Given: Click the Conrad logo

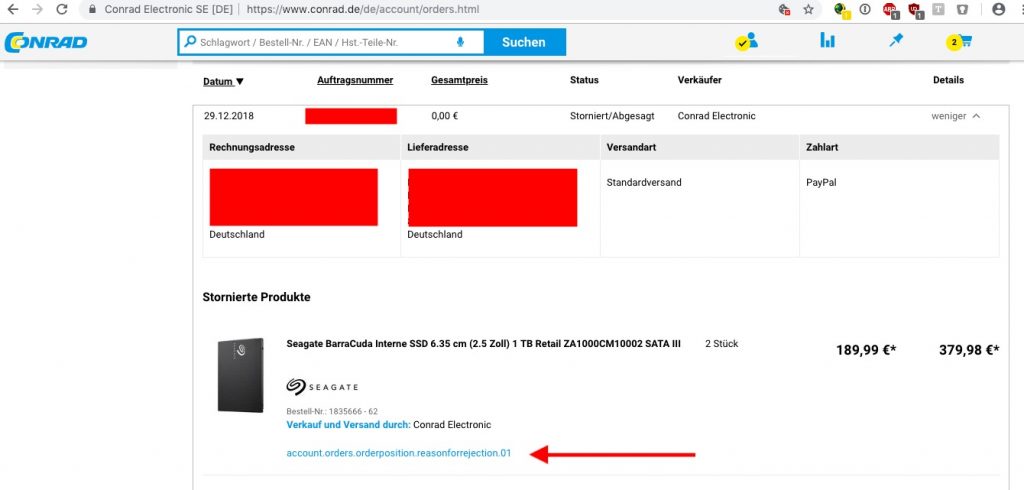Looking at the screenshot, I should [46, 42].
